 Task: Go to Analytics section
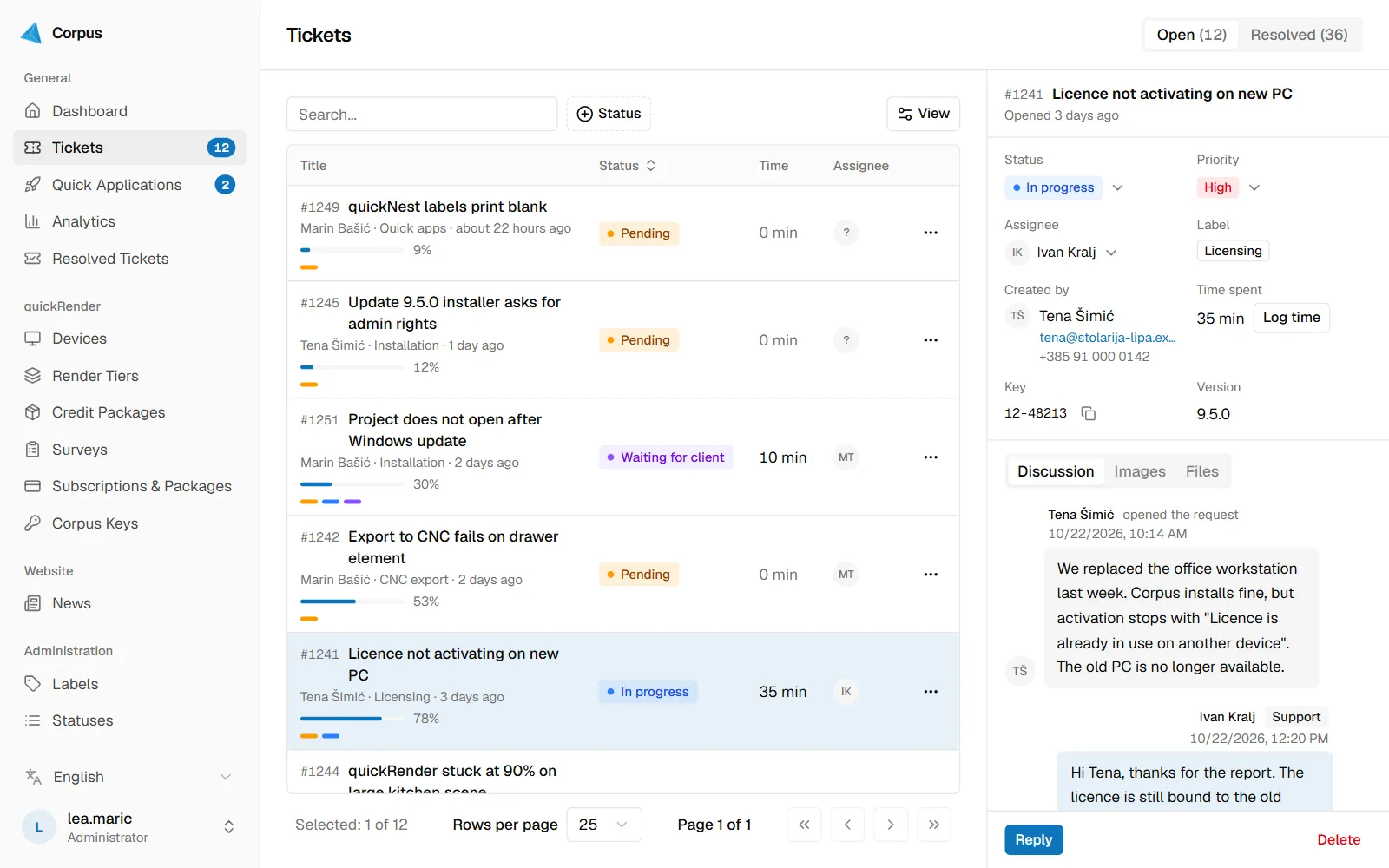pyautogui.click(x=129, y=221)
